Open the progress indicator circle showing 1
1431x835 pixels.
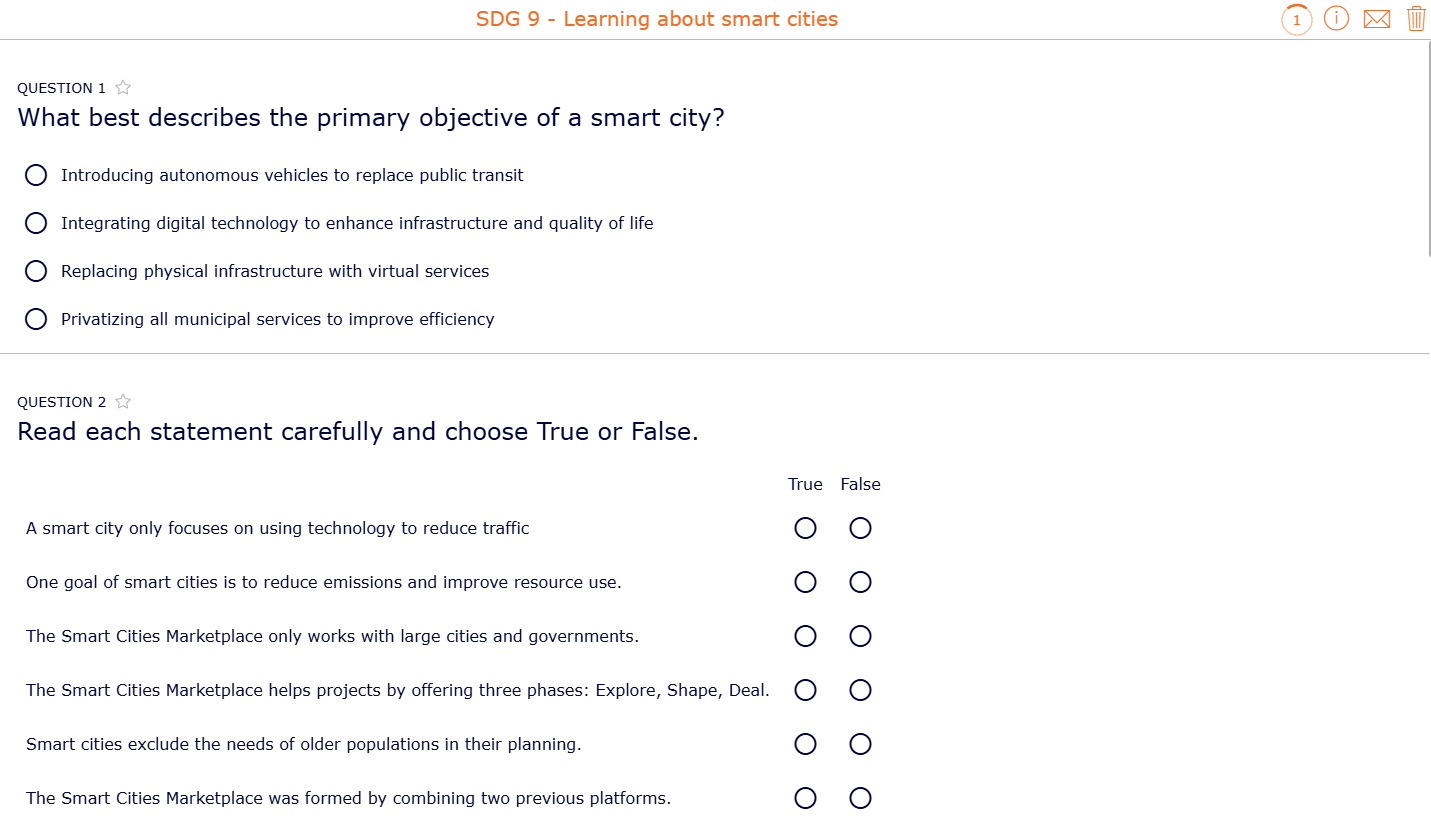pos(1297,19)
